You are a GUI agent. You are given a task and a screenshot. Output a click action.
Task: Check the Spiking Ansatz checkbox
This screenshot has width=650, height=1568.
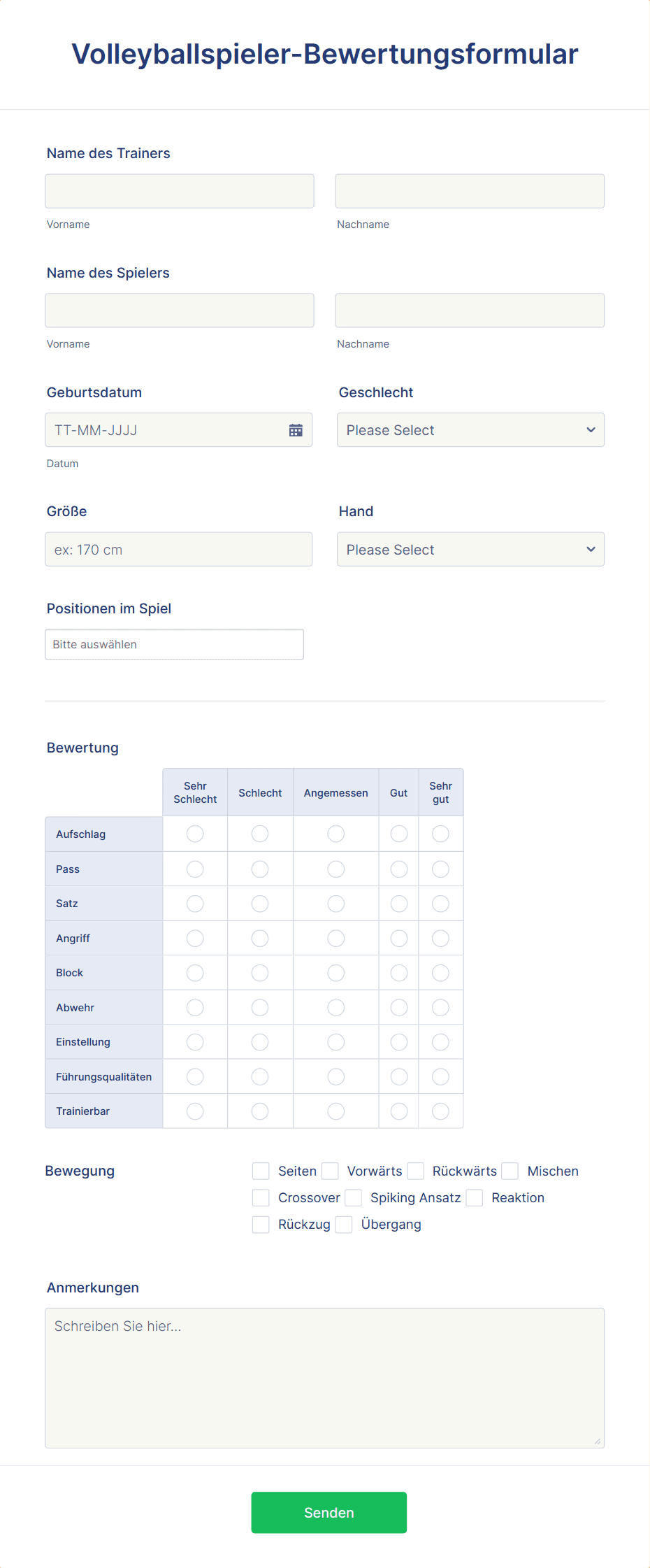pyautogui.click(x=354, y=1197)
